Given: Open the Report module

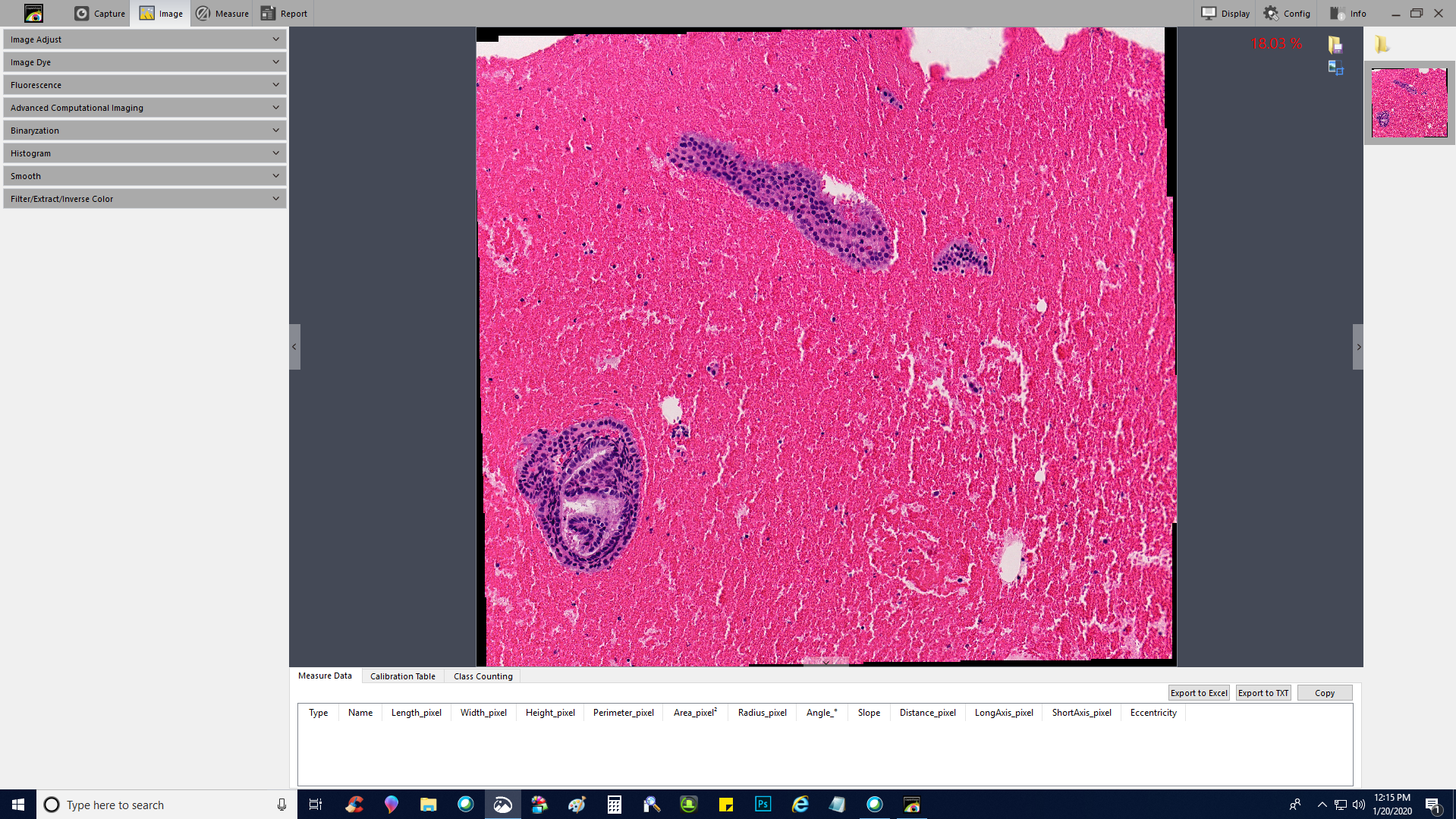Looking at the screenshot, I should coord(284,13).
